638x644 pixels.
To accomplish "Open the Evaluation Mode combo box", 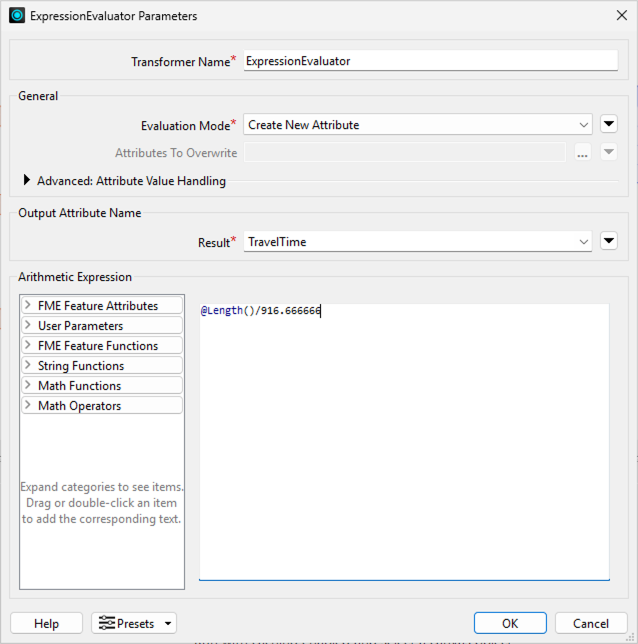I will point(418,124).
